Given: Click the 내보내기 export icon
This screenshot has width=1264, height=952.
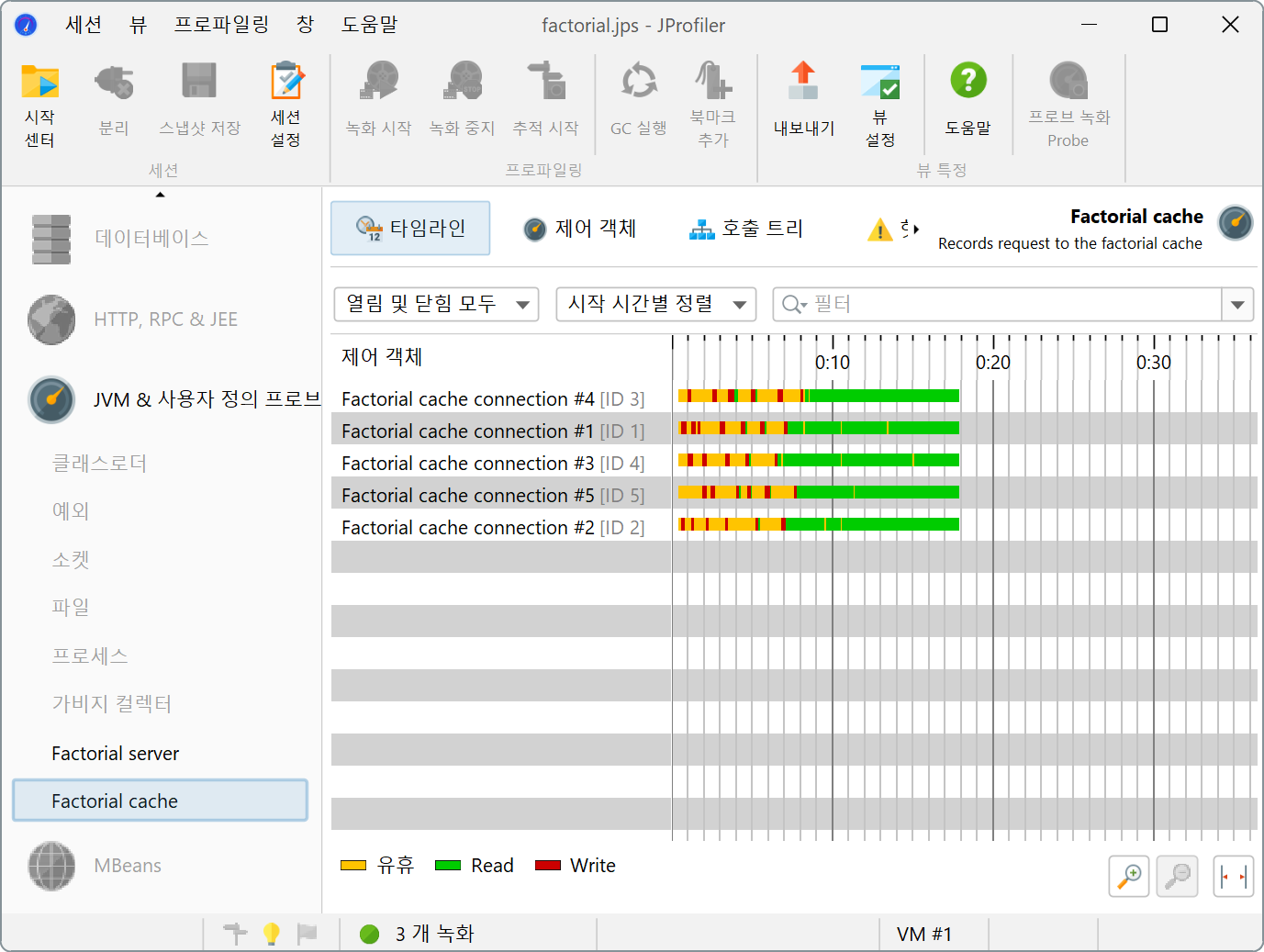Looking at the screenshot, I should coord(804,101).
